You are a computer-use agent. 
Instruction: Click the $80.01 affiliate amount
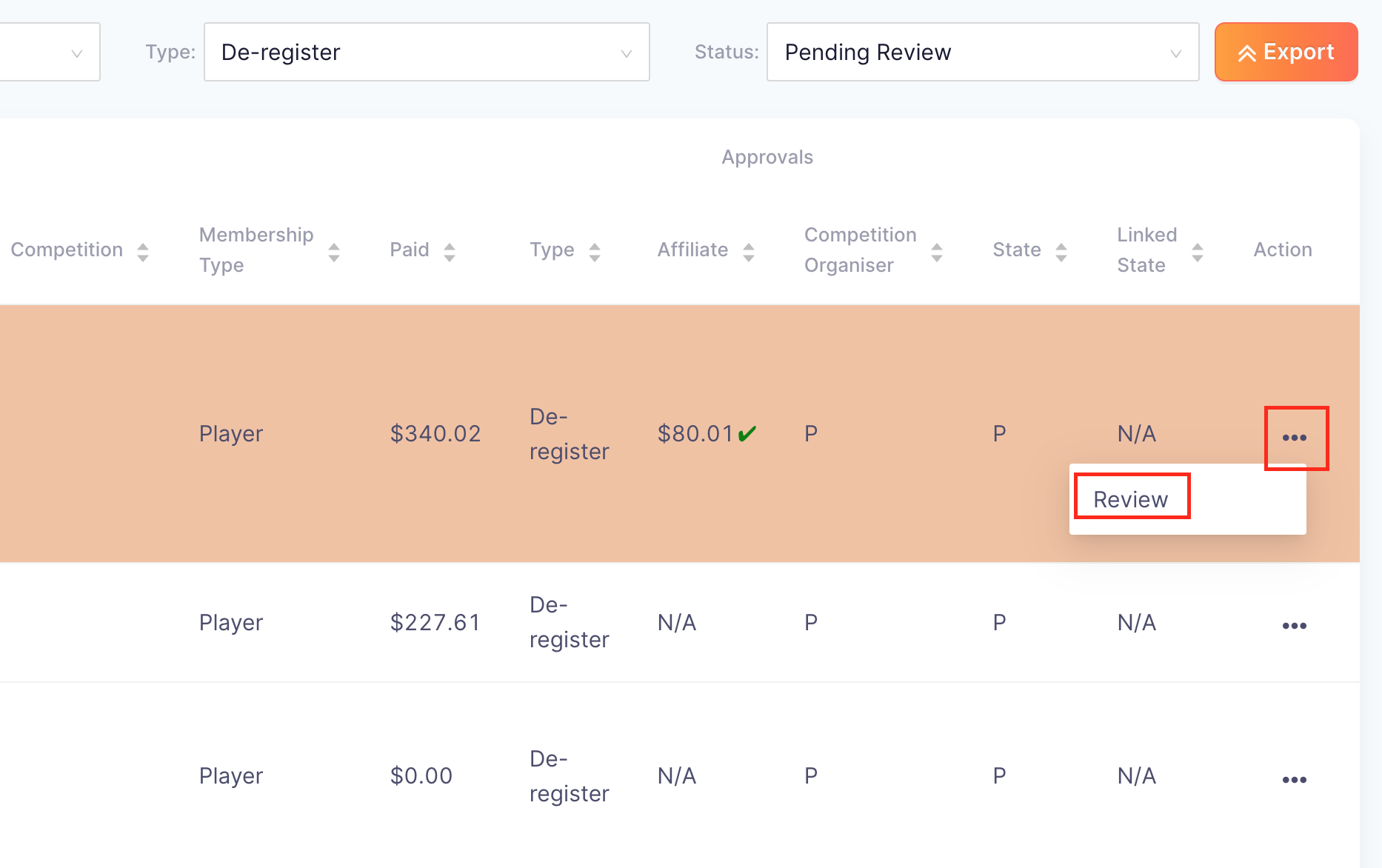click(x=695, y=433)
